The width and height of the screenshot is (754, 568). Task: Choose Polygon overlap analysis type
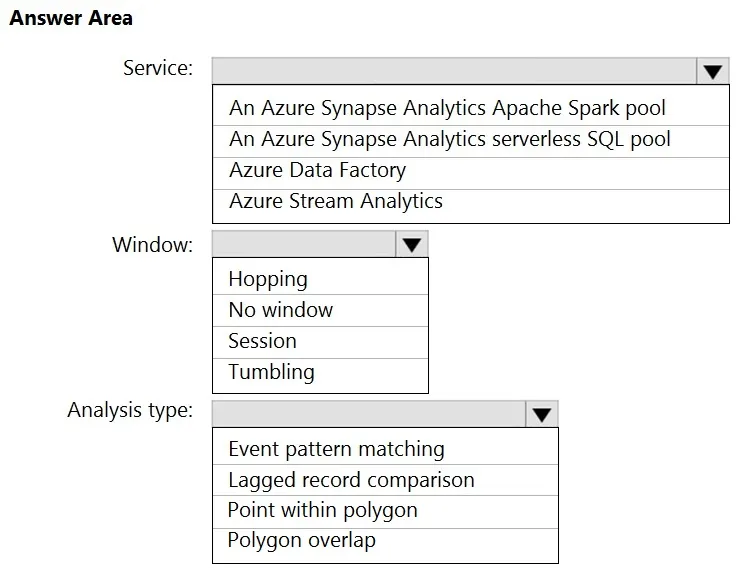pyautogui.click(x=385, y=543)
